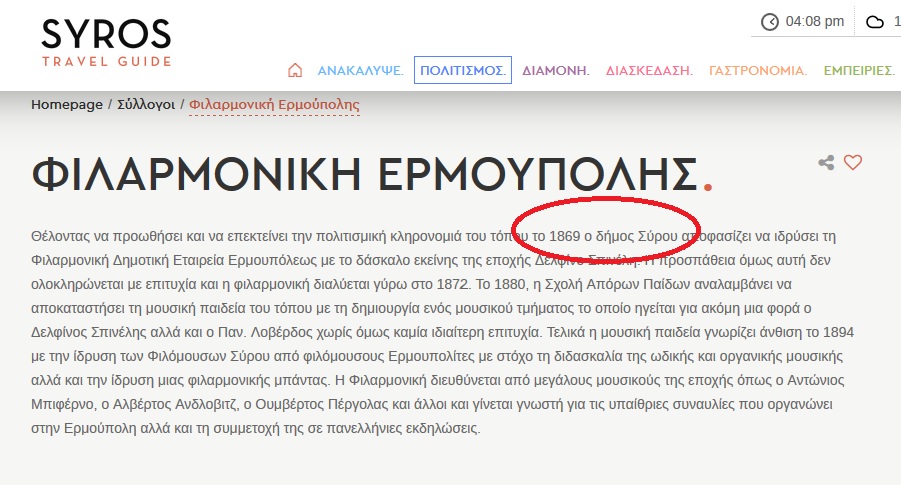Select the ΠΟΛΙΤΙΣΜΟΣ menu item
Image resolution: width=901 pixels, height=485 pixels.
click(x=463, y=71)
